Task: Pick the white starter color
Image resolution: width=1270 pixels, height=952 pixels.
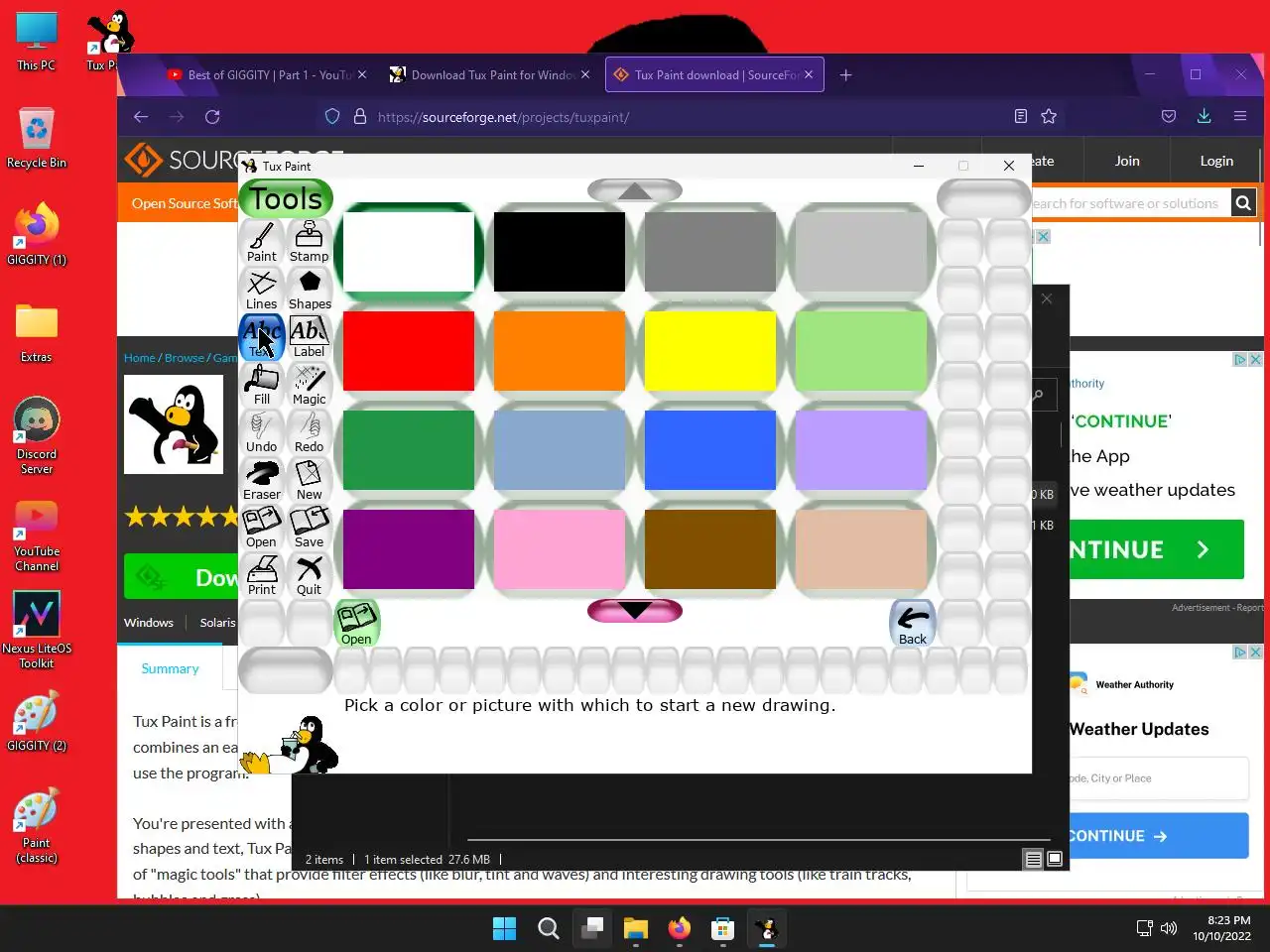Action: tap(409, 252)
